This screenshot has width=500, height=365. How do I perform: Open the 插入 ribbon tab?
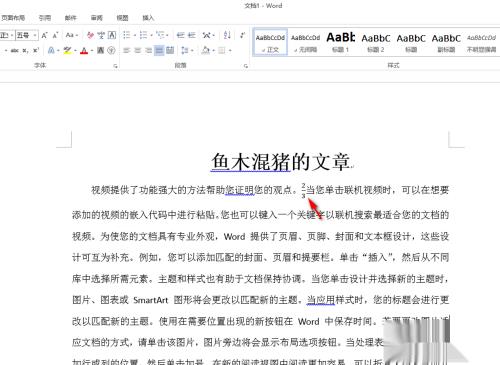[148, 18]
